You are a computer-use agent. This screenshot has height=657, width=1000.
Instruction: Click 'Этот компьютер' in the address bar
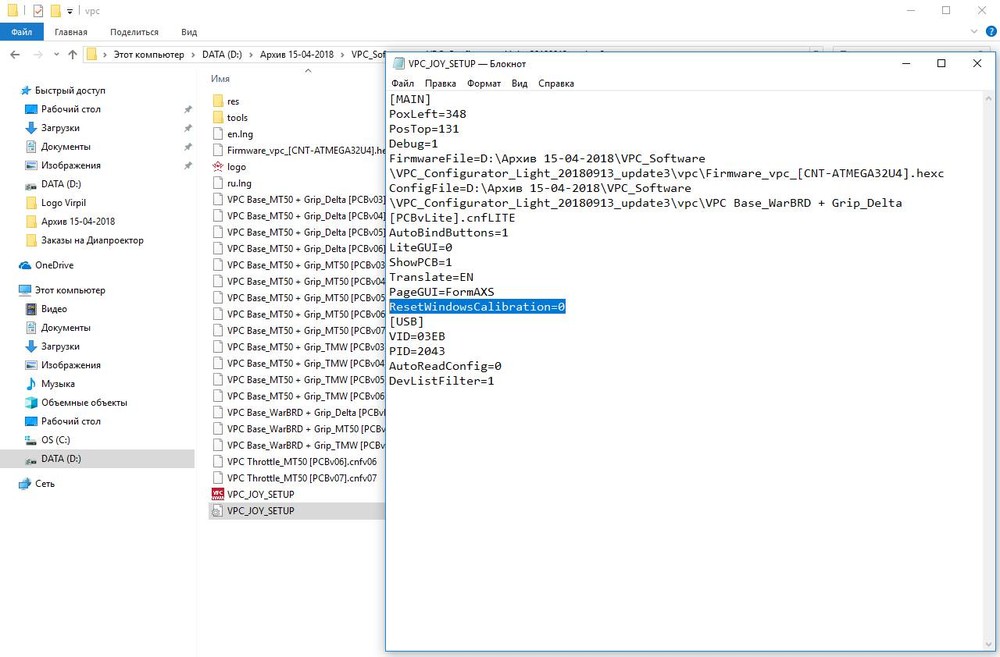point(149,55)
